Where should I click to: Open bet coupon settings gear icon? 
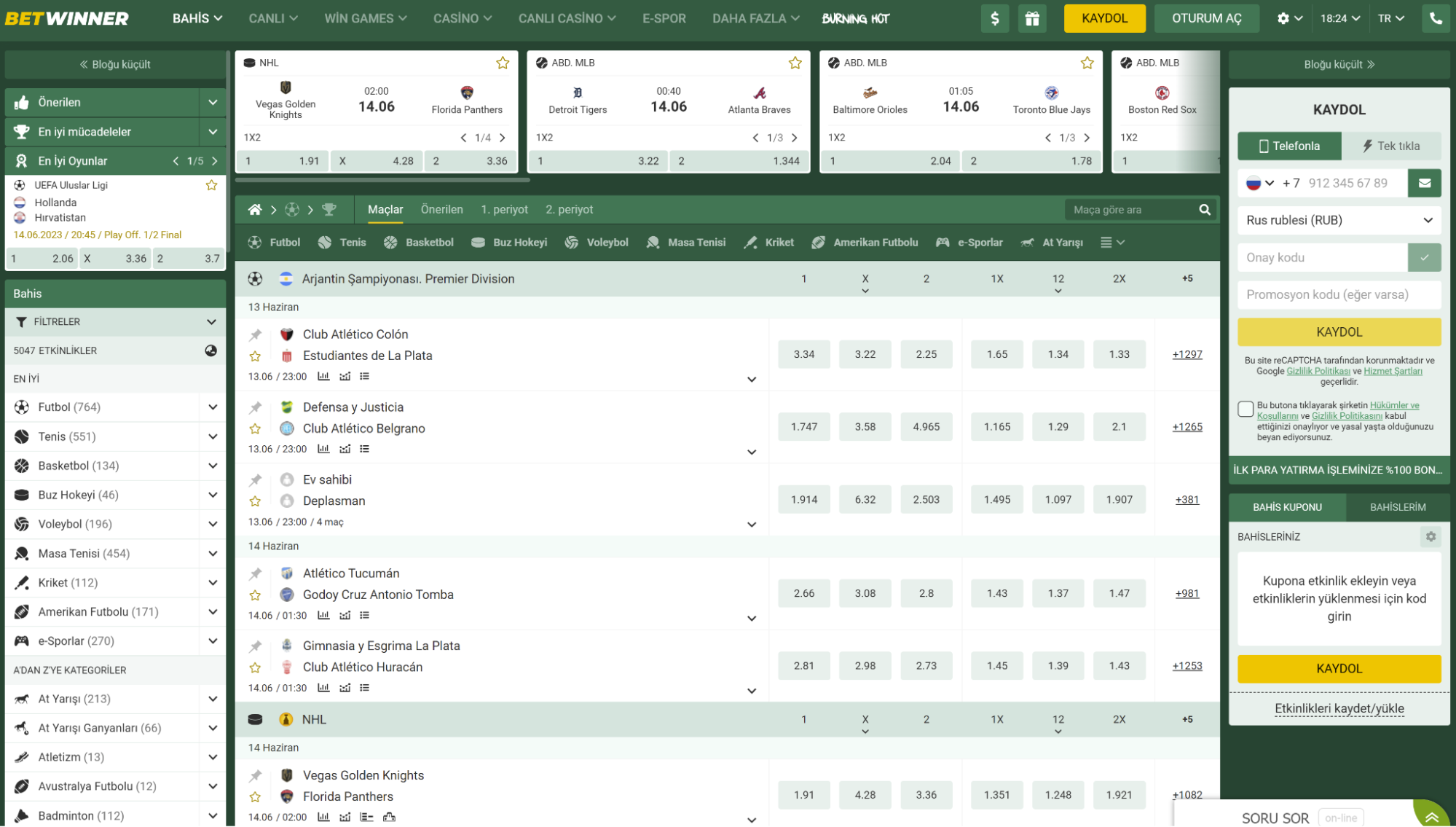[1431, 537]
